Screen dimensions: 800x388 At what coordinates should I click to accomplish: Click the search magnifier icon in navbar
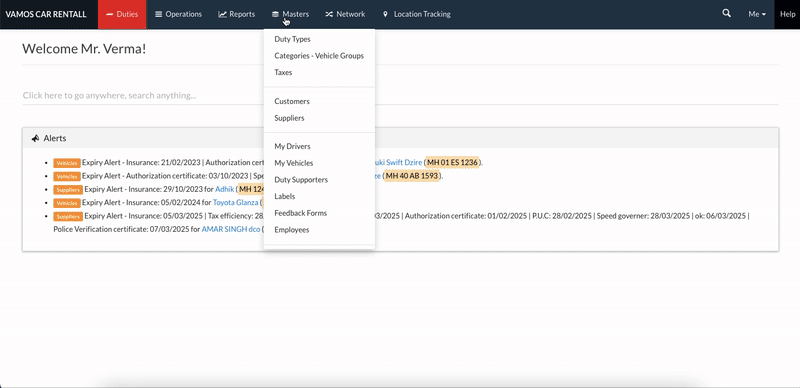[727, 14]
